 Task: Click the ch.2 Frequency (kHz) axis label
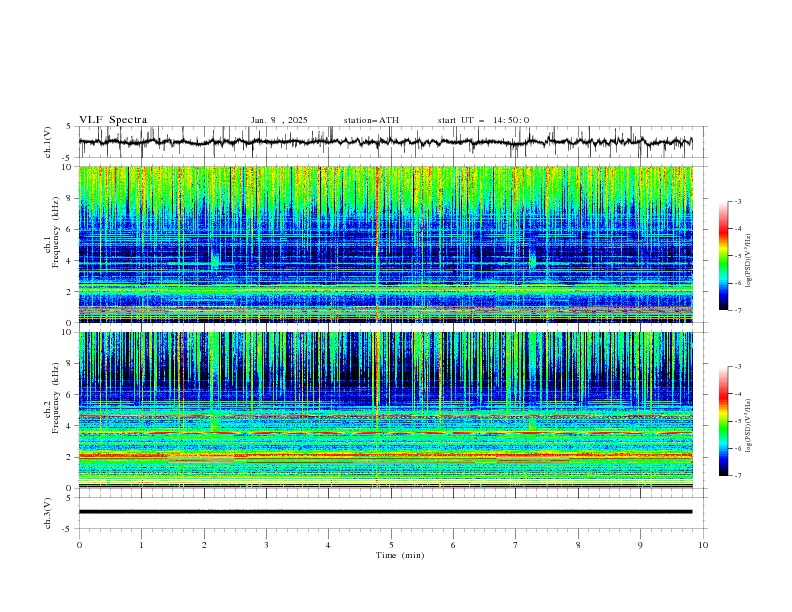pyautogui.click(x=52, y=398)
